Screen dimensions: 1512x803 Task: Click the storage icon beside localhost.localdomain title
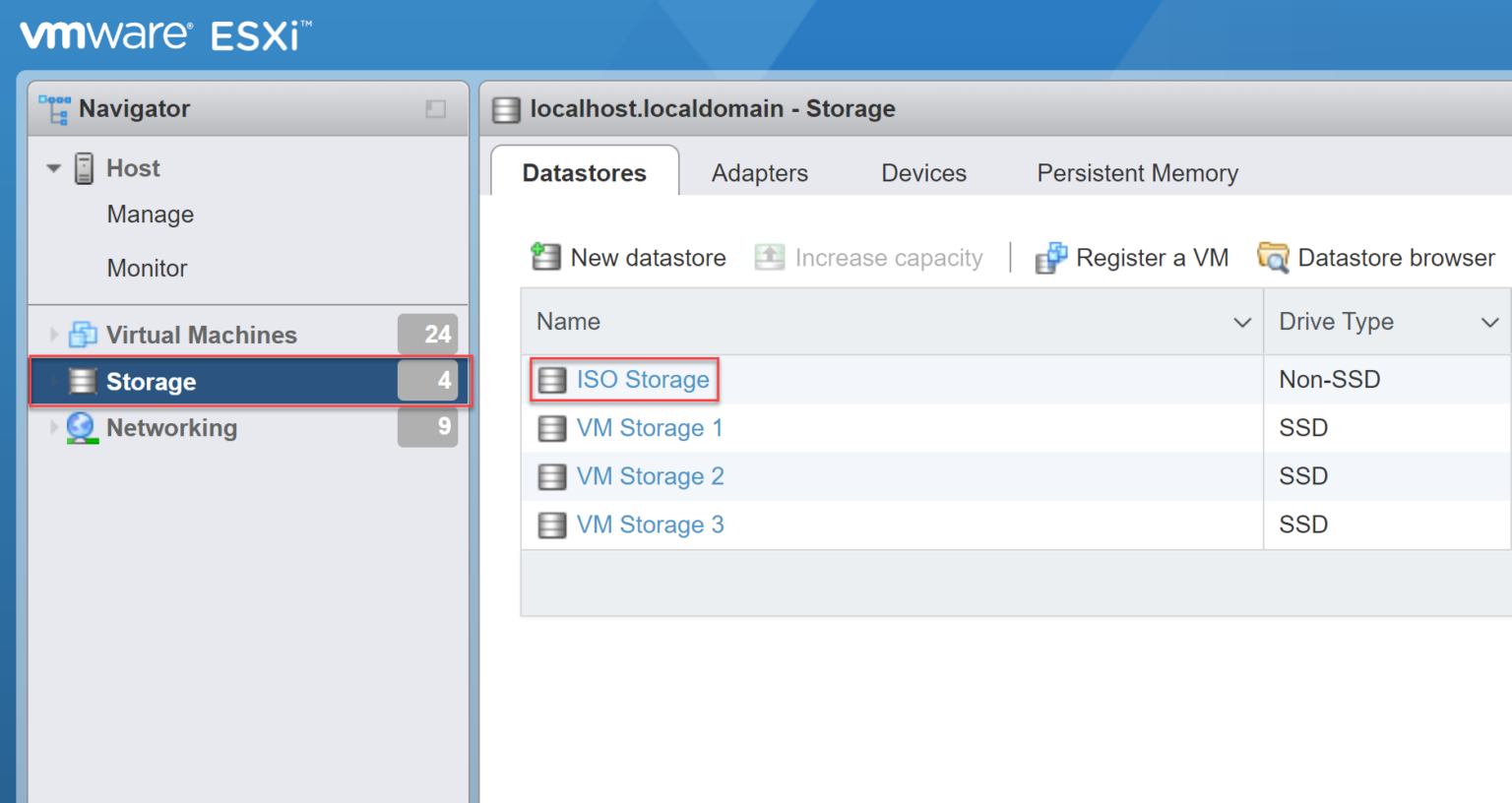tap(506, 109)
